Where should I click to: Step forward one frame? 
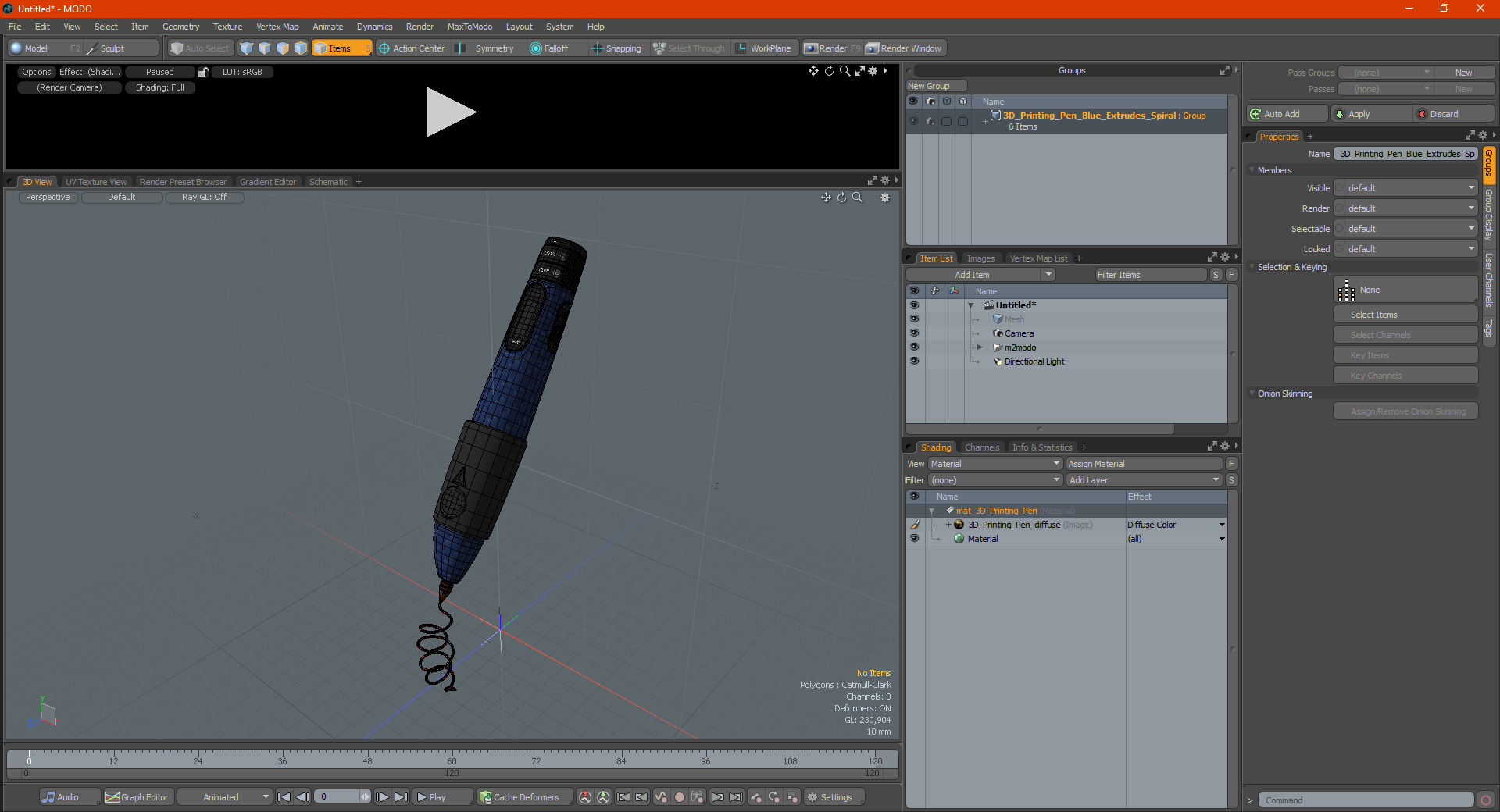coord(383,797)
